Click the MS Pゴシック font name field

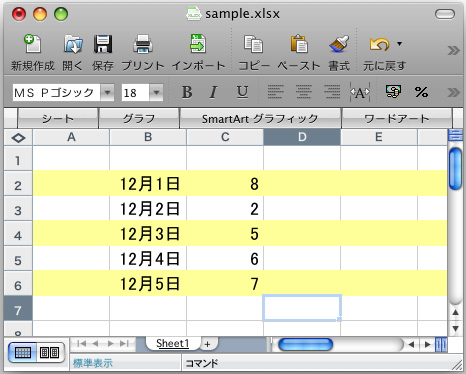[56, 92]
